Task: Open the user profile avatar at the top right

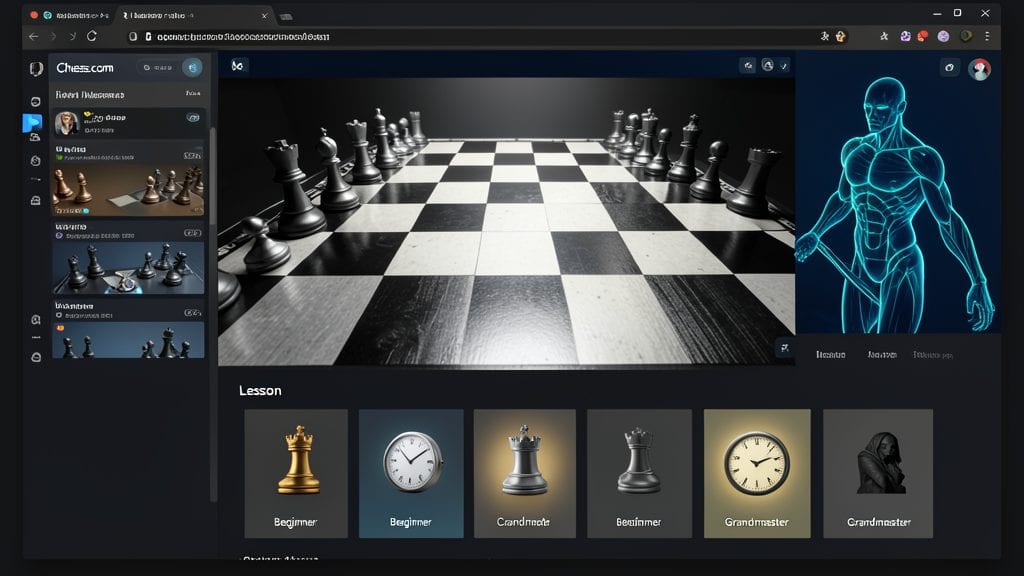Action: point(979,69)
